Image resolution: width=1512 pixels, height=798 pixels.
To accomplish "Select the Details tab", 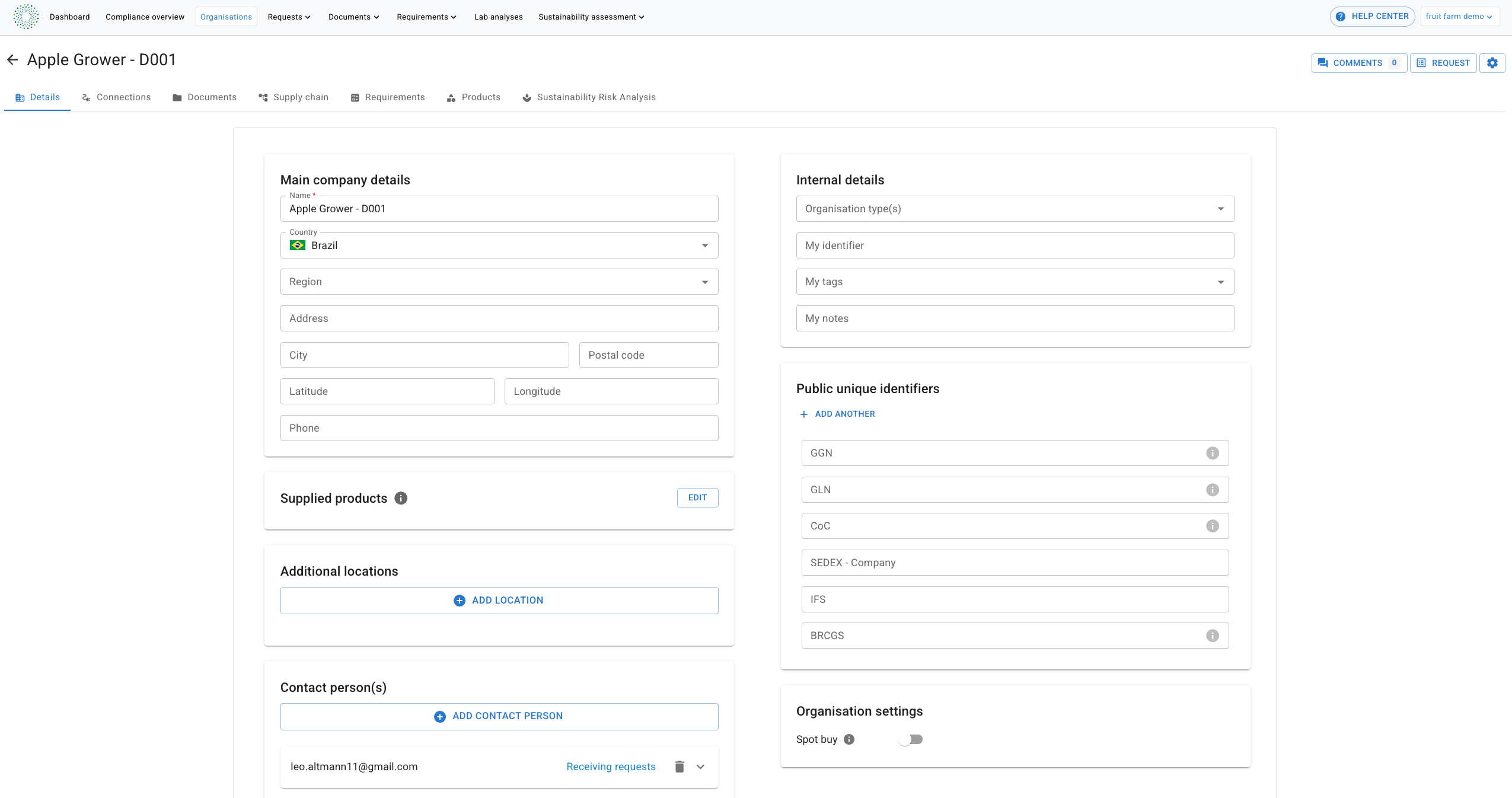I will (37, 97).
